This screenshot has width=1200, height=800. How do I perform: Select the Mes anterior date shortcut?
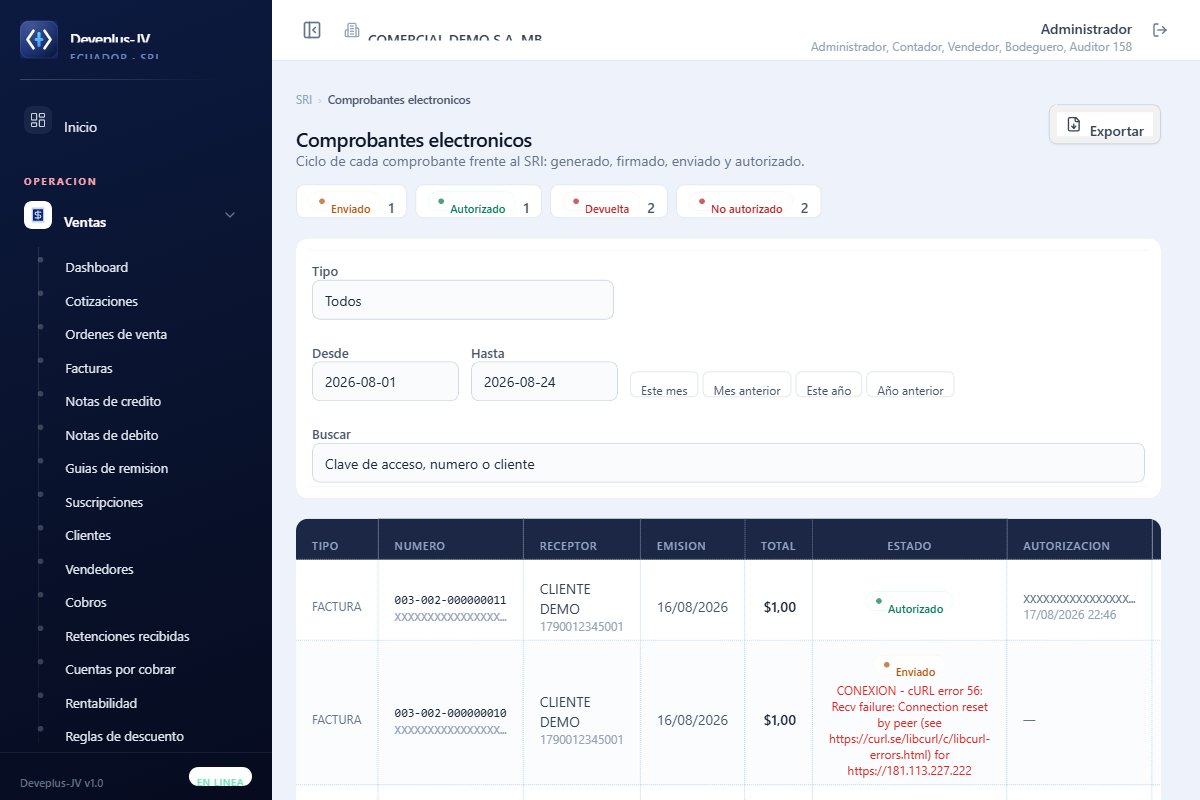747,385
